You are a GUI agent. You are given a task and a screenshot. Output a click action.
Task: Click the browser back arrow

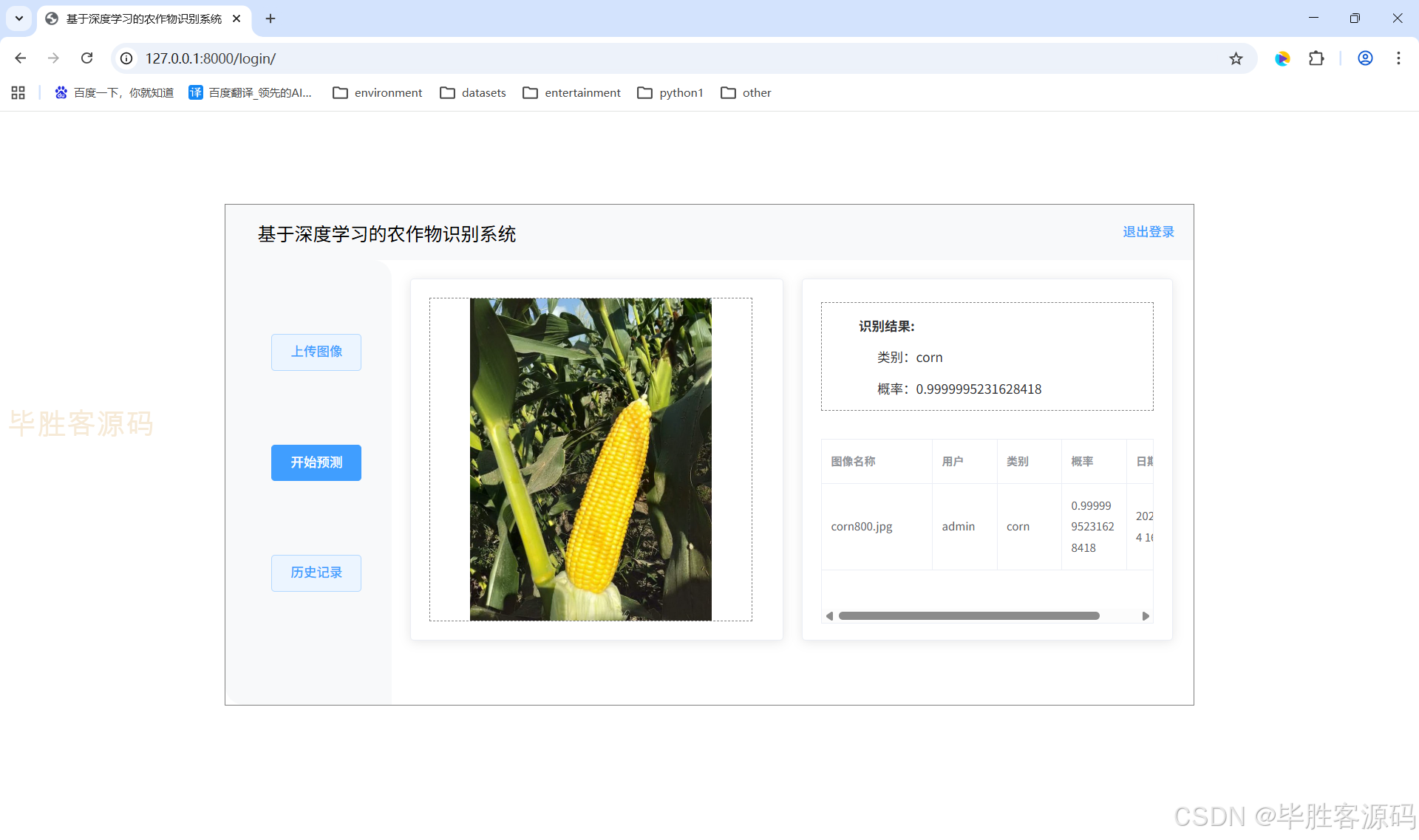(21, 58)
